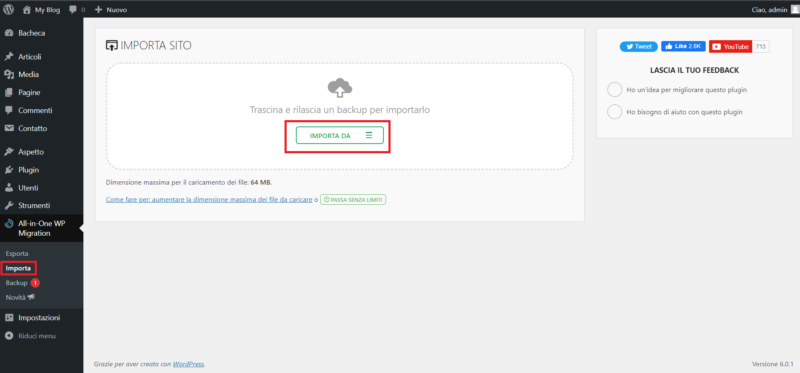Go to Bacheca dashboard

pyautogui.click(x=32, y=33)
